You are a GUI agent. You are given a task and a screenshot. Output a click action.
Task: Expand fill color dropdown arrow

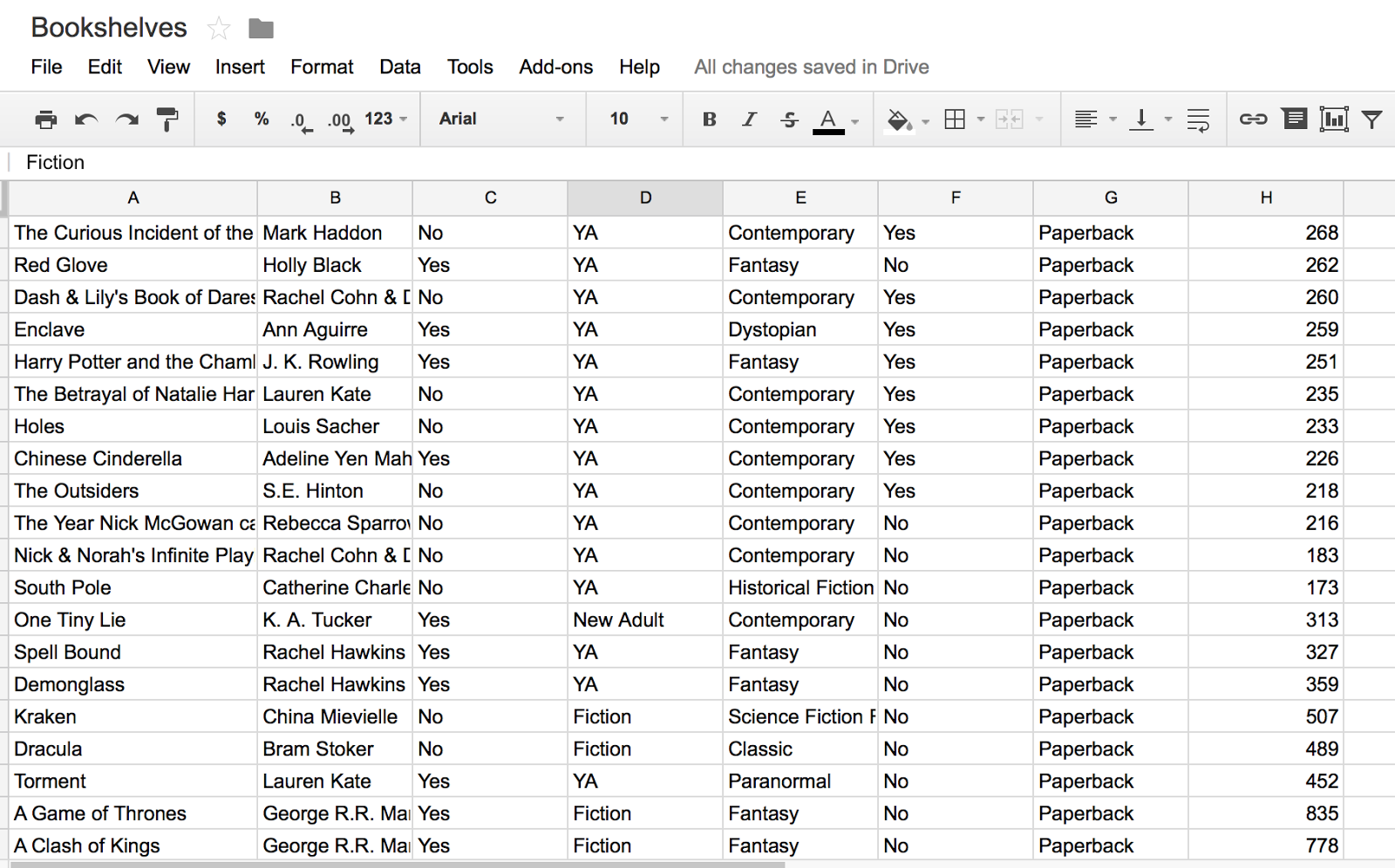point(925,121)
